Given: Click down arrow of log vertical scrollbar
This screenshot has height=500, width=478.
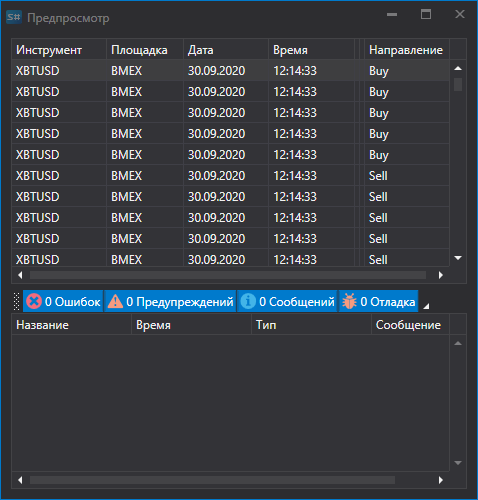Looking at the screenshot, I should [458, 463].
